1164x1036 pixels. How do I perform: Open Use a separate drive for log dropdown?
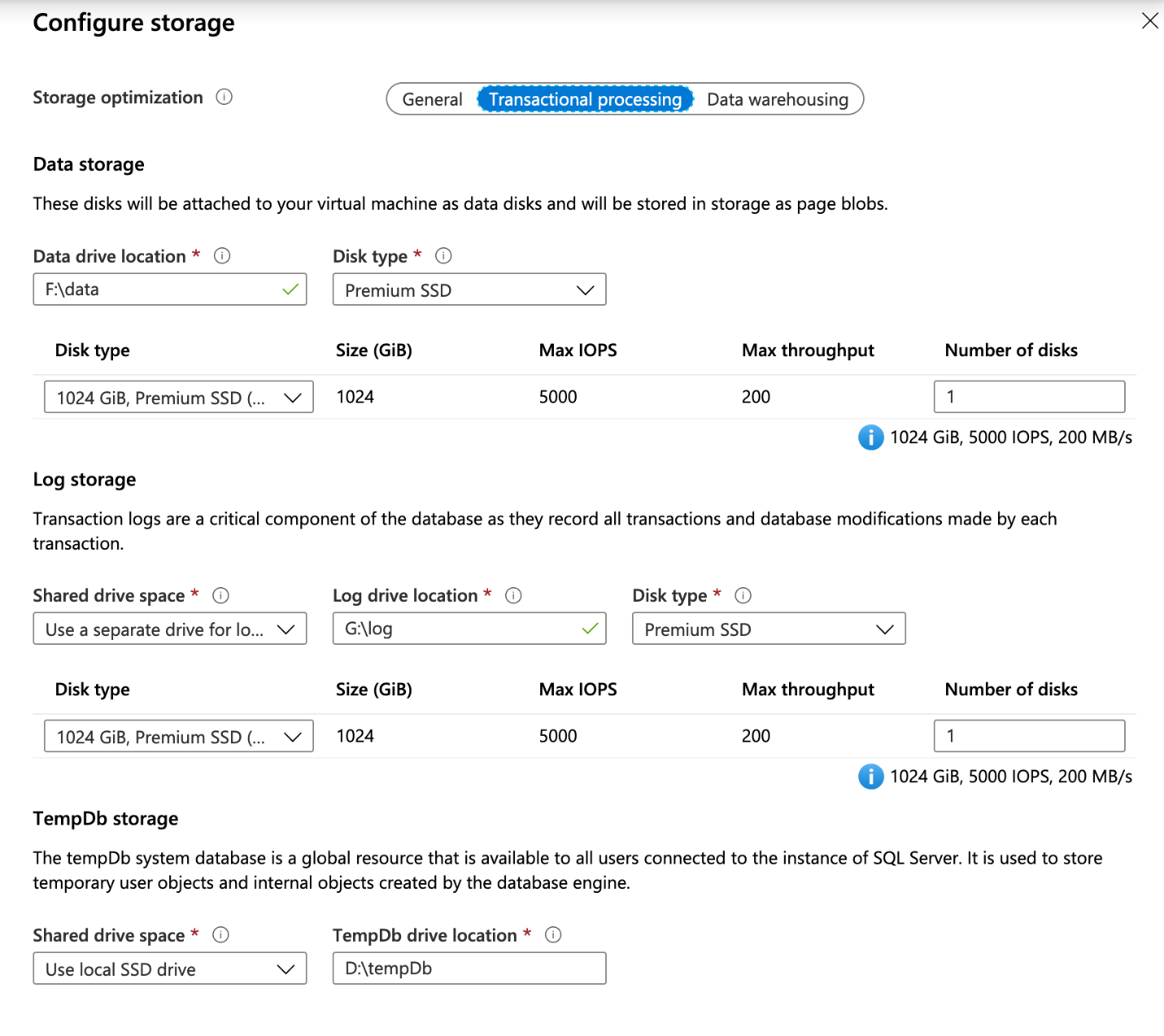169,629
